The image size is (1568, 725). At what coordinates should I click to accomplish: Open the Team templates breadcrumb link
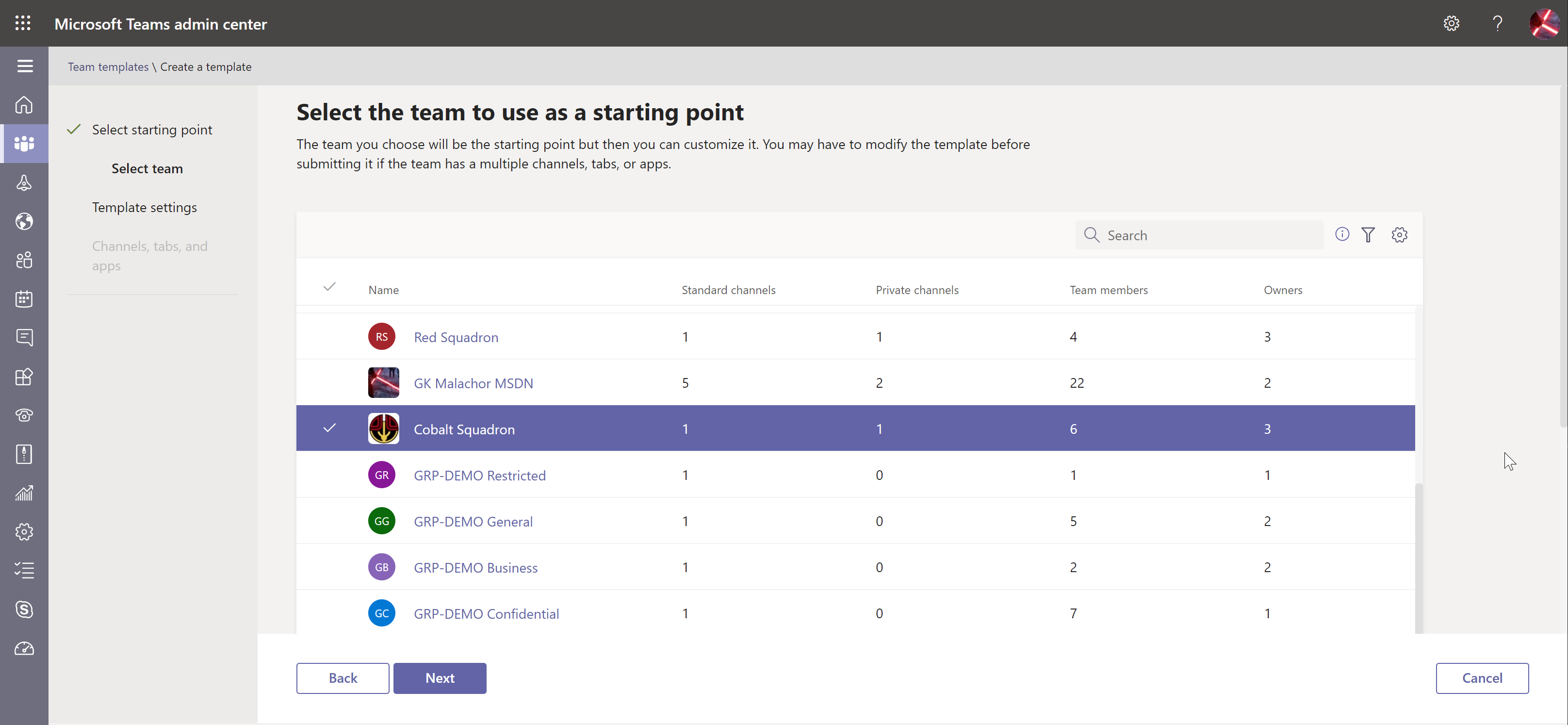click(108, 67)
